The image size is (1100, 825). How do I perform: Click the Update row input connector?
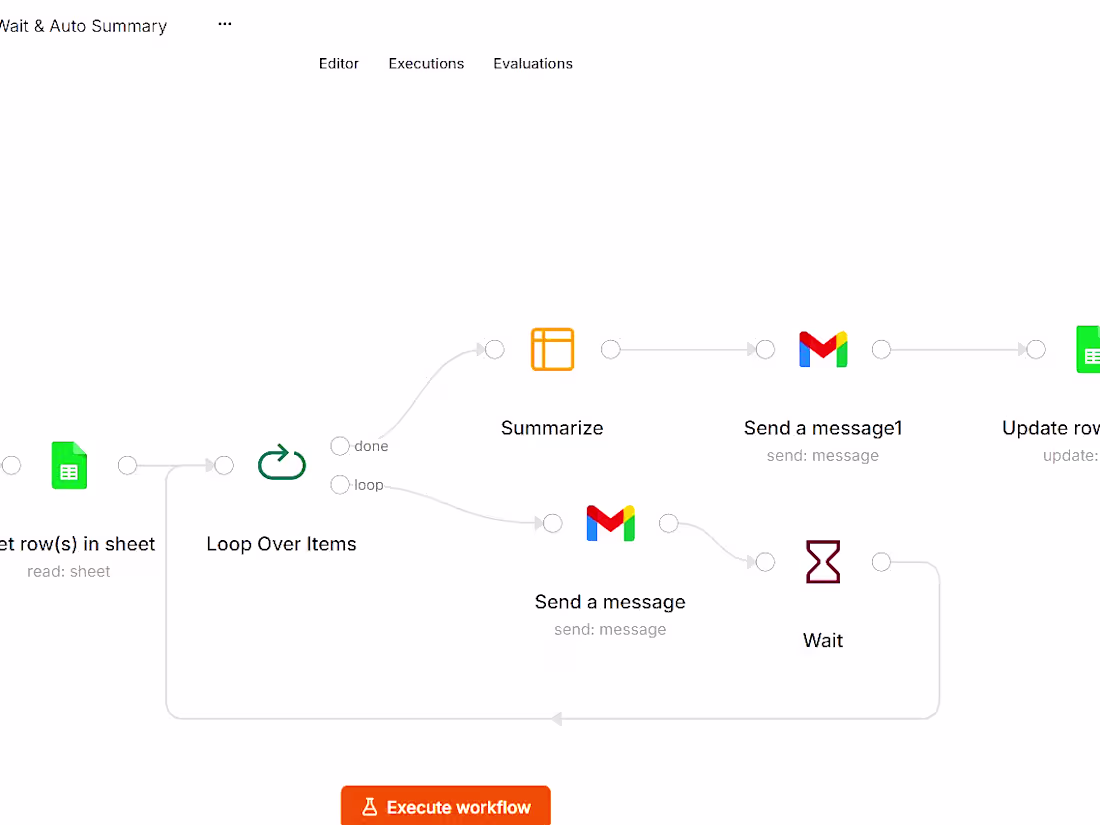[x=1035, y=349]
